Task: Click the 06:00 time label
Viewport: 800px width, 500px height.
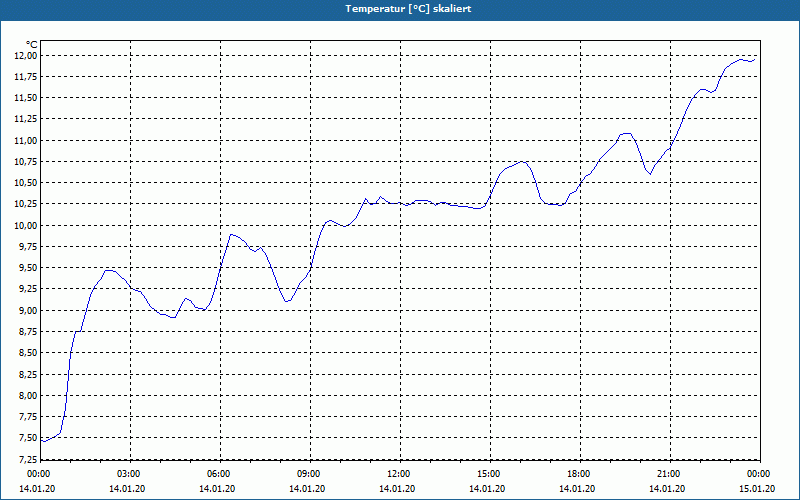Action: (x=217, y=474)
